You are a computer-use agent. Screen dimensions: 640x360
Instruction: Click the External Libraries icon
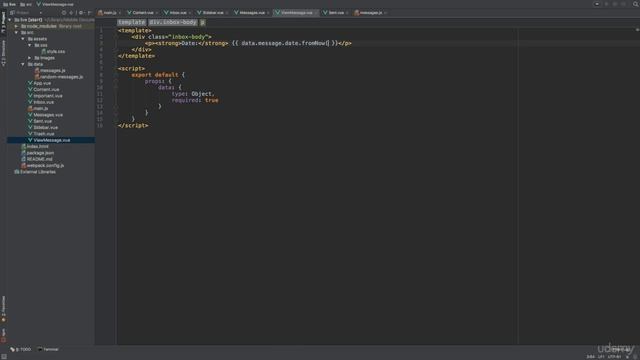tap(17, 172)
